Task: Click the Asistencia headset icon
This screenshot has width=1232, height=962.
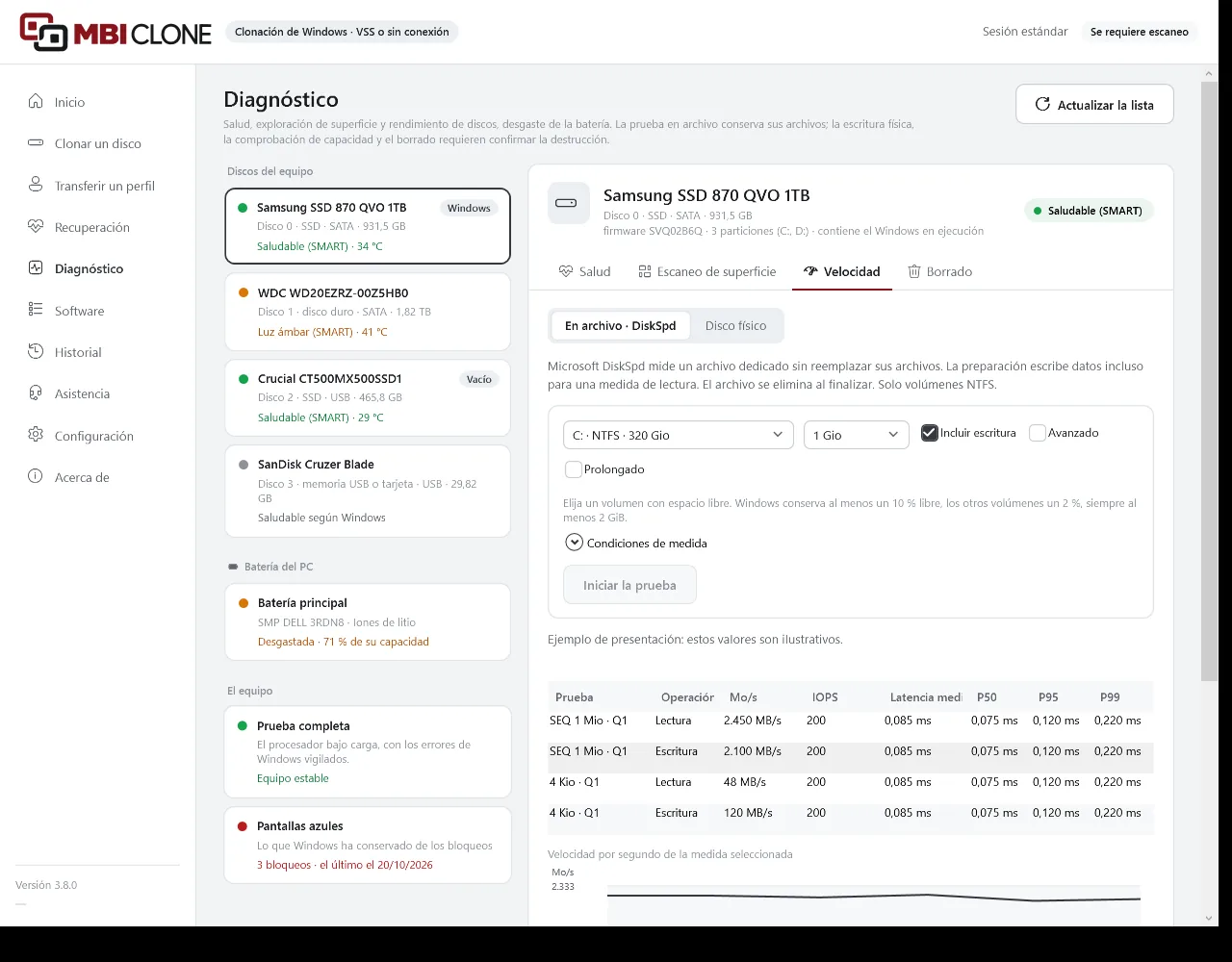Action: click(36, 393)
